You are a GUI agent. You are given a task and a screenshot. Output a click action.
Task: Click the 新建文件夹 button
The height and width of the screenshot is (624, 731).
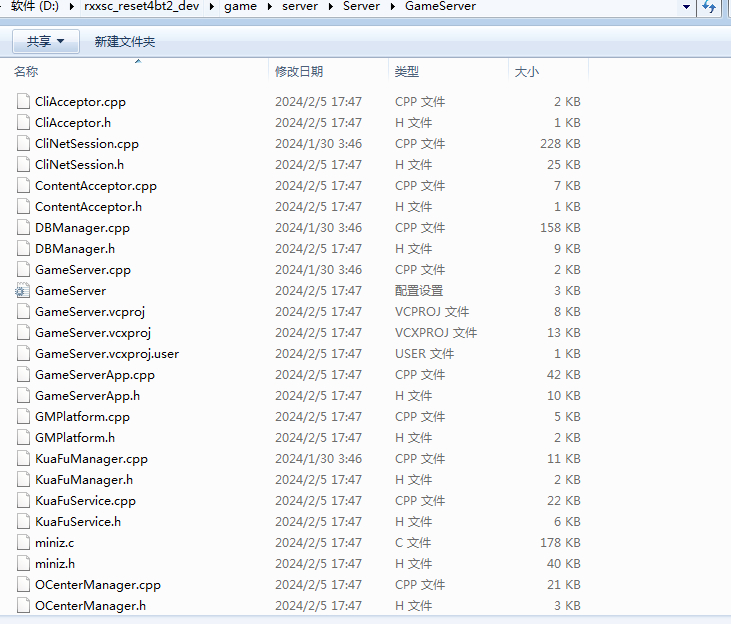[x=125, y=41]
